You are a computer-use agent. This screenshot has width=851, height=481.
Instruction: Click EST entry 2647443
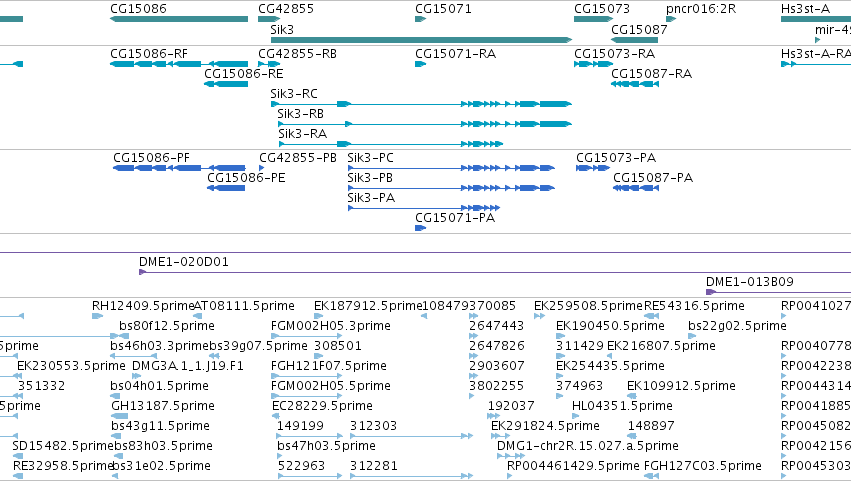[x=497, y=326]
